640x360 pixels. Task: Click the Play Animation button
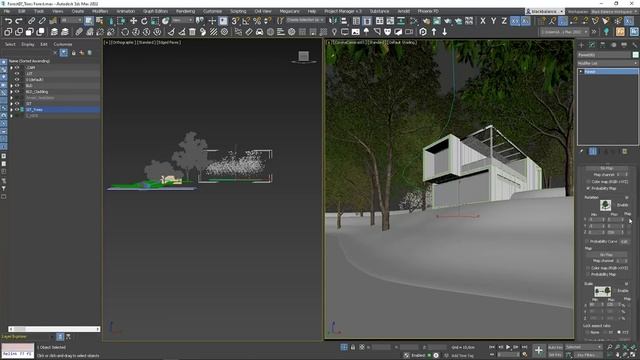pyautogui.click(x=508, y=347)
